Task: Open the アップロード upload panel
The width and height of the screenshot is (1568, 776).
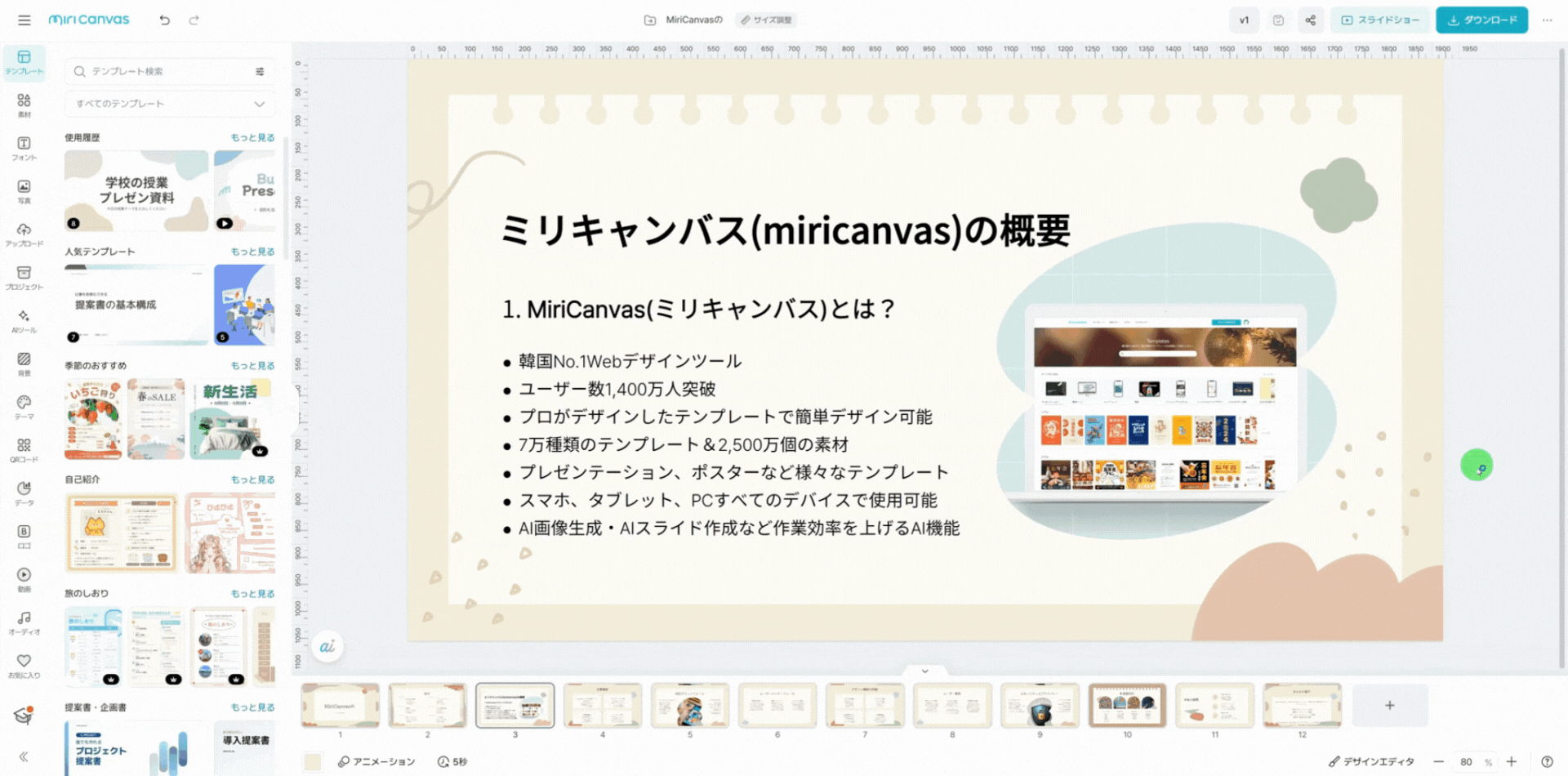Action: point(24,235)
